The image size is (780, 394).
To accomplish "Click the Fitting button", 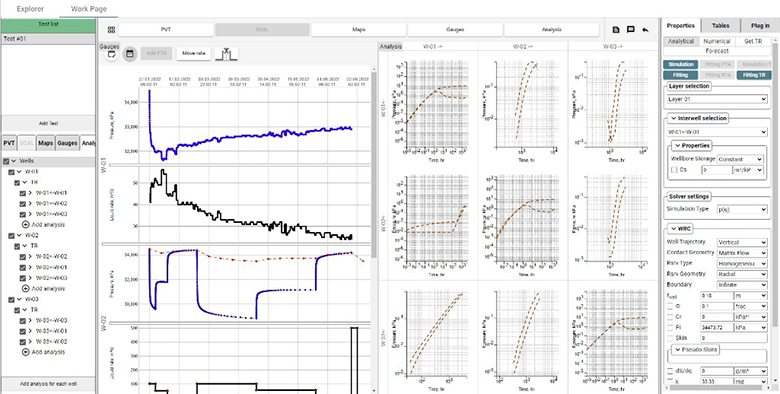I will (680, 75).
